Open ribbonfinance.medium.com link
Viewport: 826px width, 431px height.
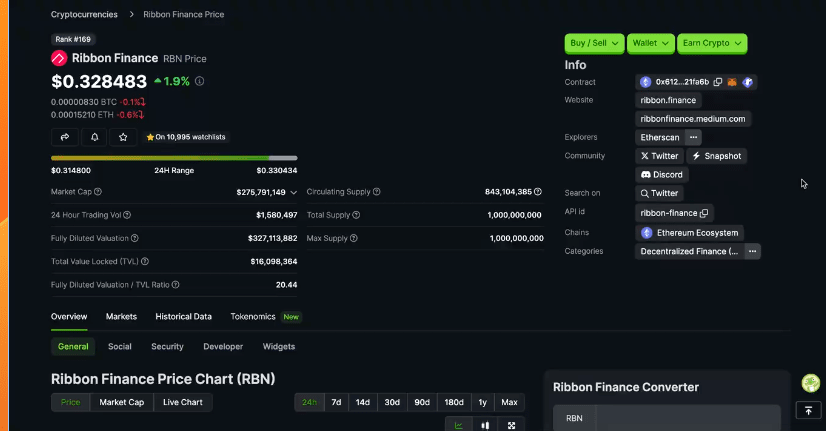point(693,119)
